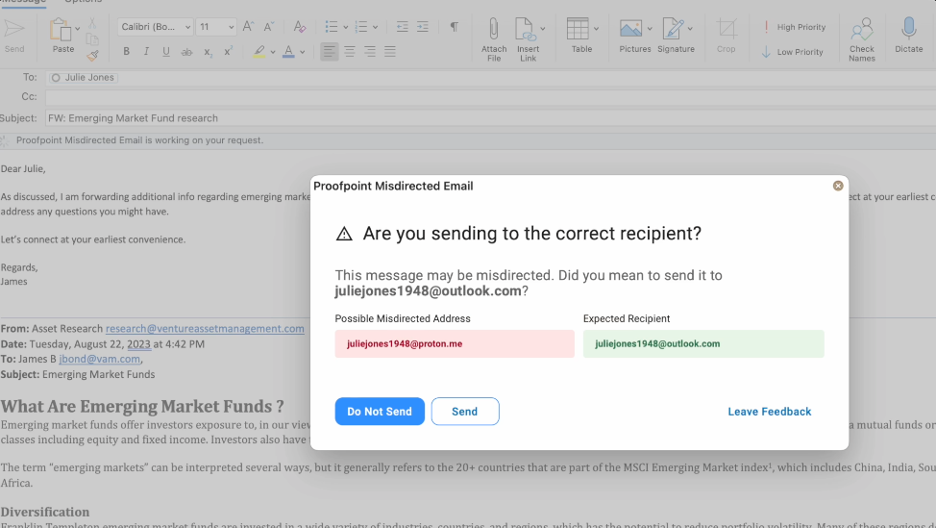This screenshot has width=936, height=528.
Task: Click the Send button in Proofpoint dialog
Action: coord(465,411)
